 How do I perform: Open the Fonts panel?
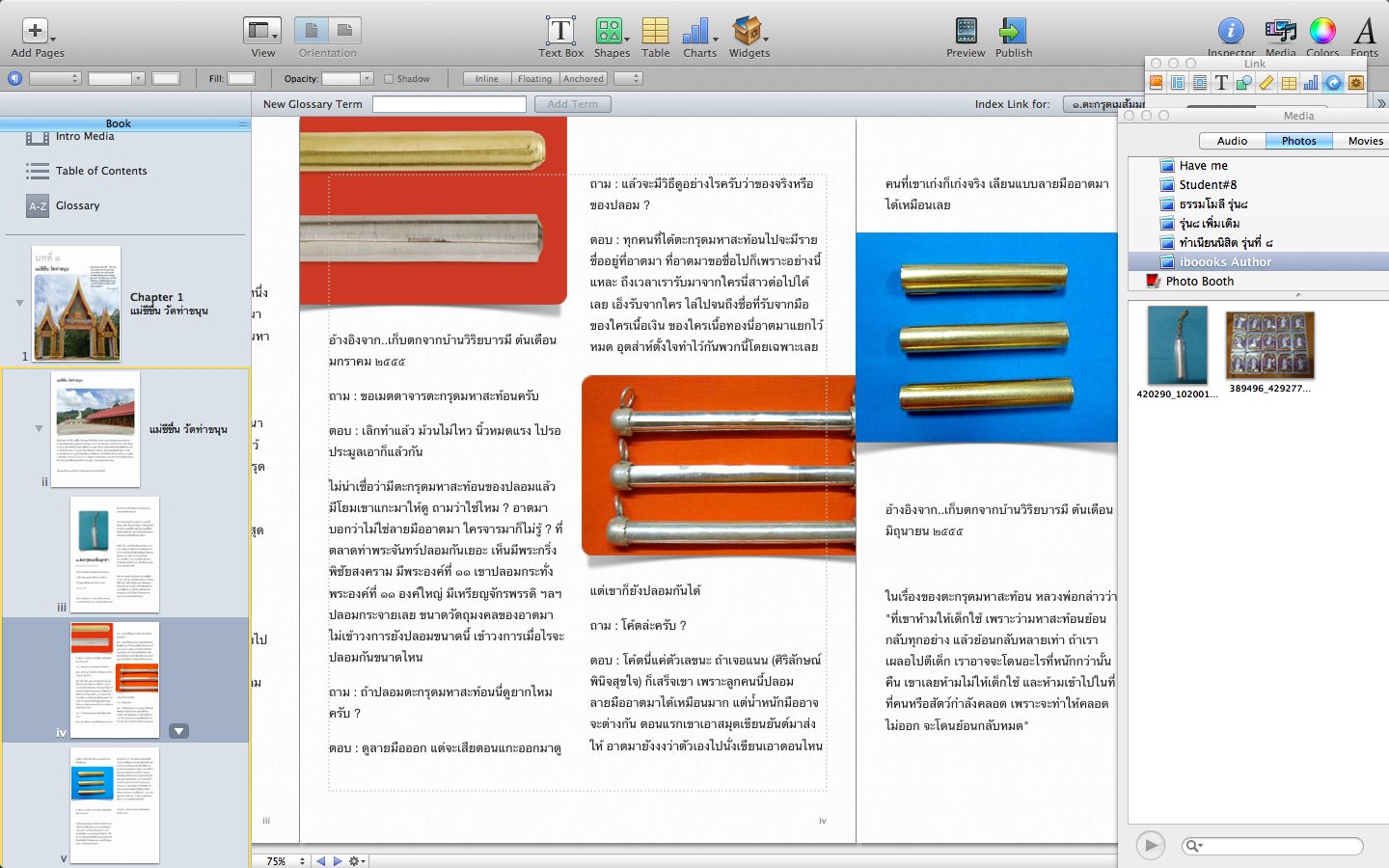pos(1364,32)
